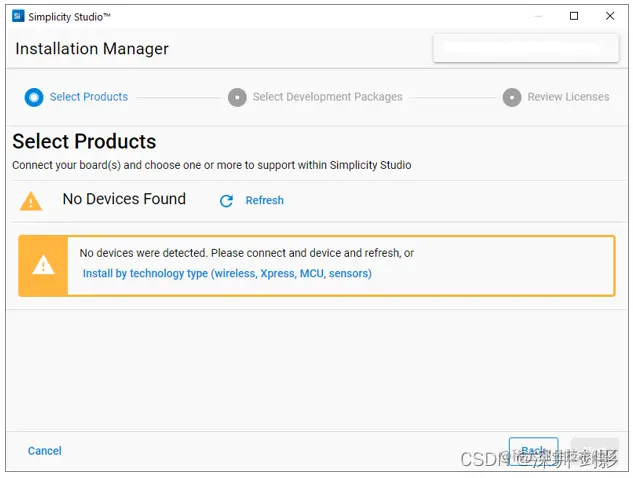Click the Review Licenses step circle icon
The width and height of the screenshot is (633, 478).
pyautogui.click(x=512, y=97)
